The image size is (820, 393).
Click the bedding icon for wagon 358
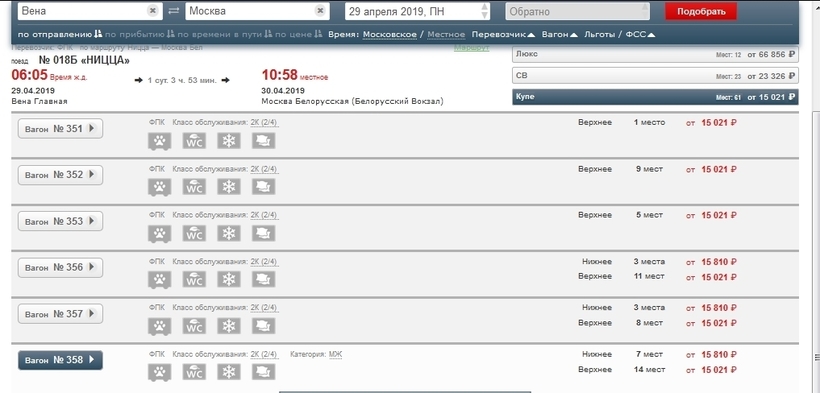coord(263,372)
